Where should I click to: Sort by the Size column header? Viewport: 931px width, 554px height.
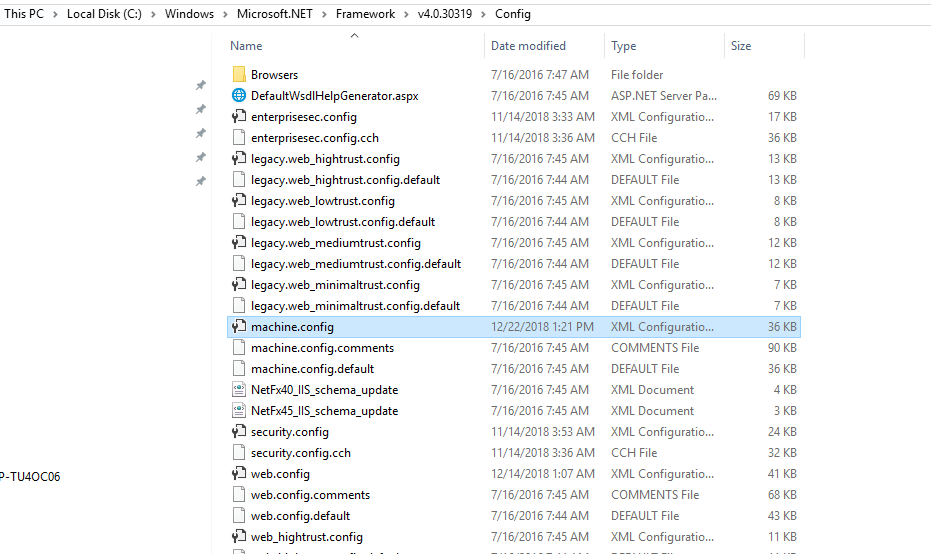click(741, 46)
